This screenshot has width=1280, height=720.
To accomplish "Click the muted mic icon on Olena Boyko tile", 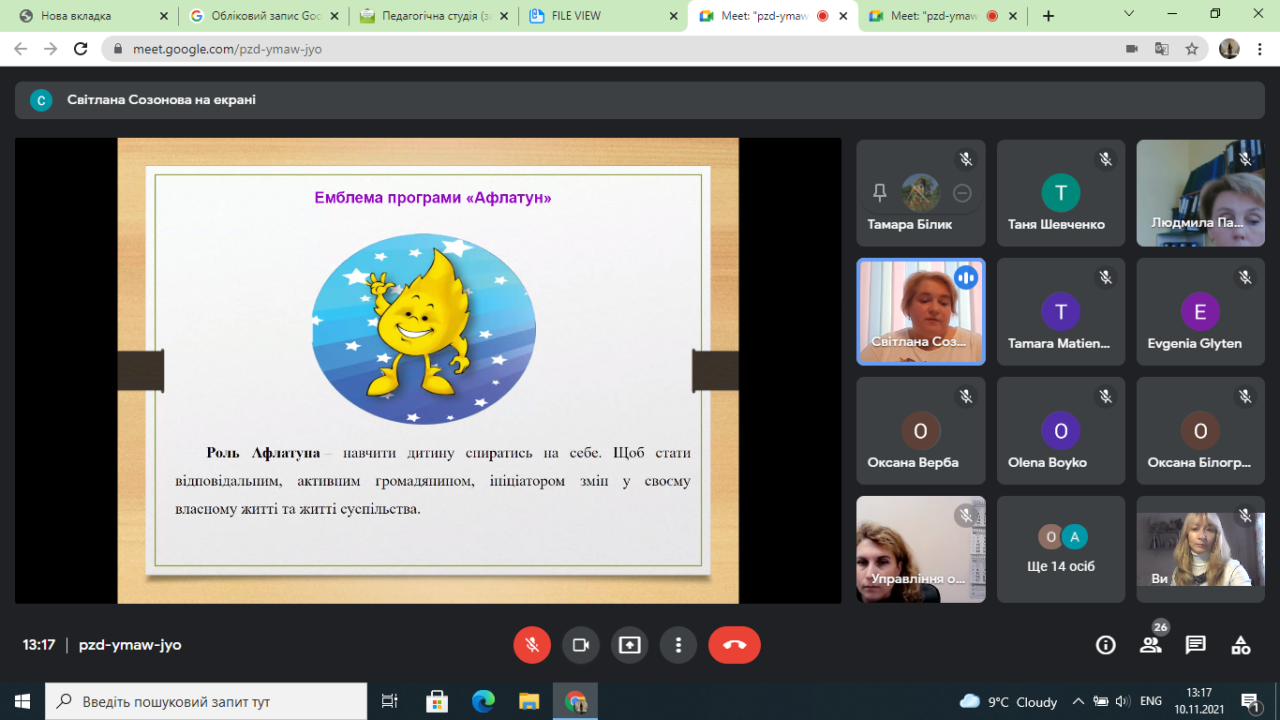I will coord(1106,397).
